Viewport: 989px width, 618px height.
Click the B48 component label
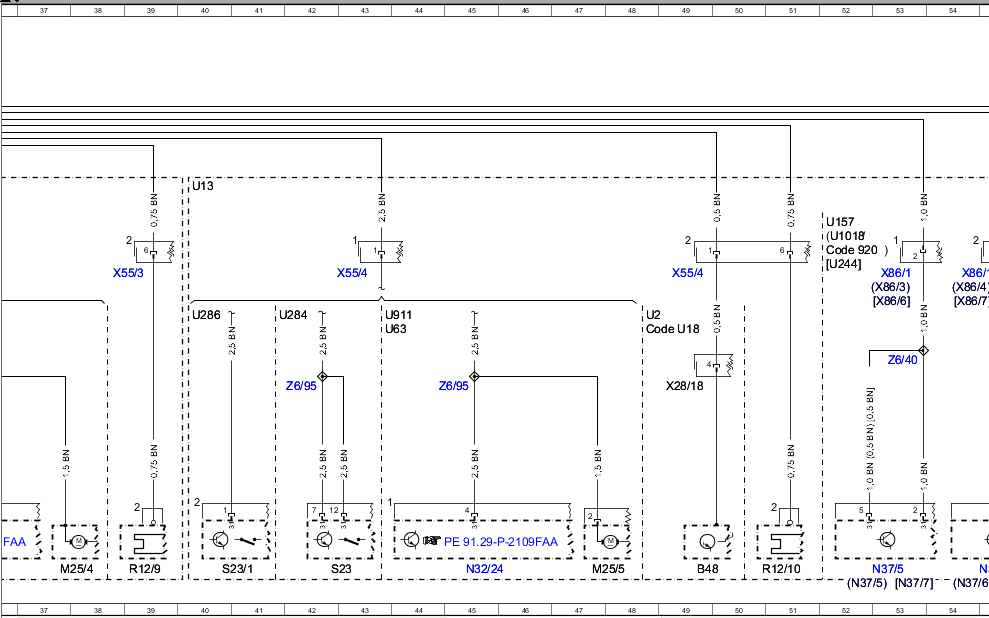(x=707, y=569)
